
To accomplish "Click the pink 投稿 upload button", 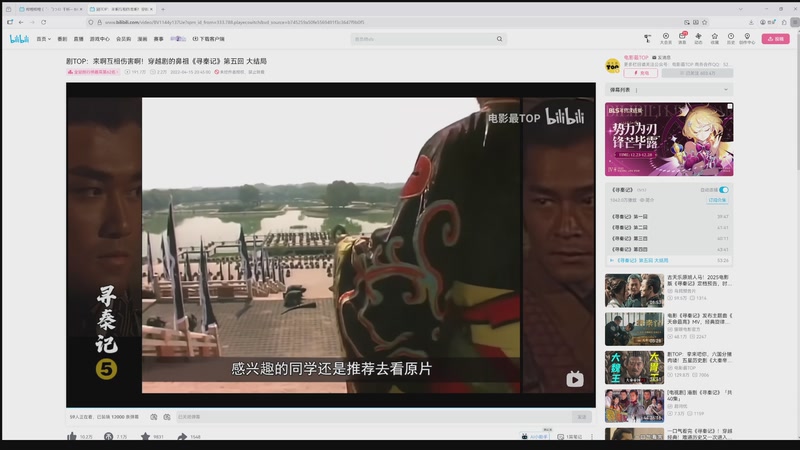I will point(776,39).
